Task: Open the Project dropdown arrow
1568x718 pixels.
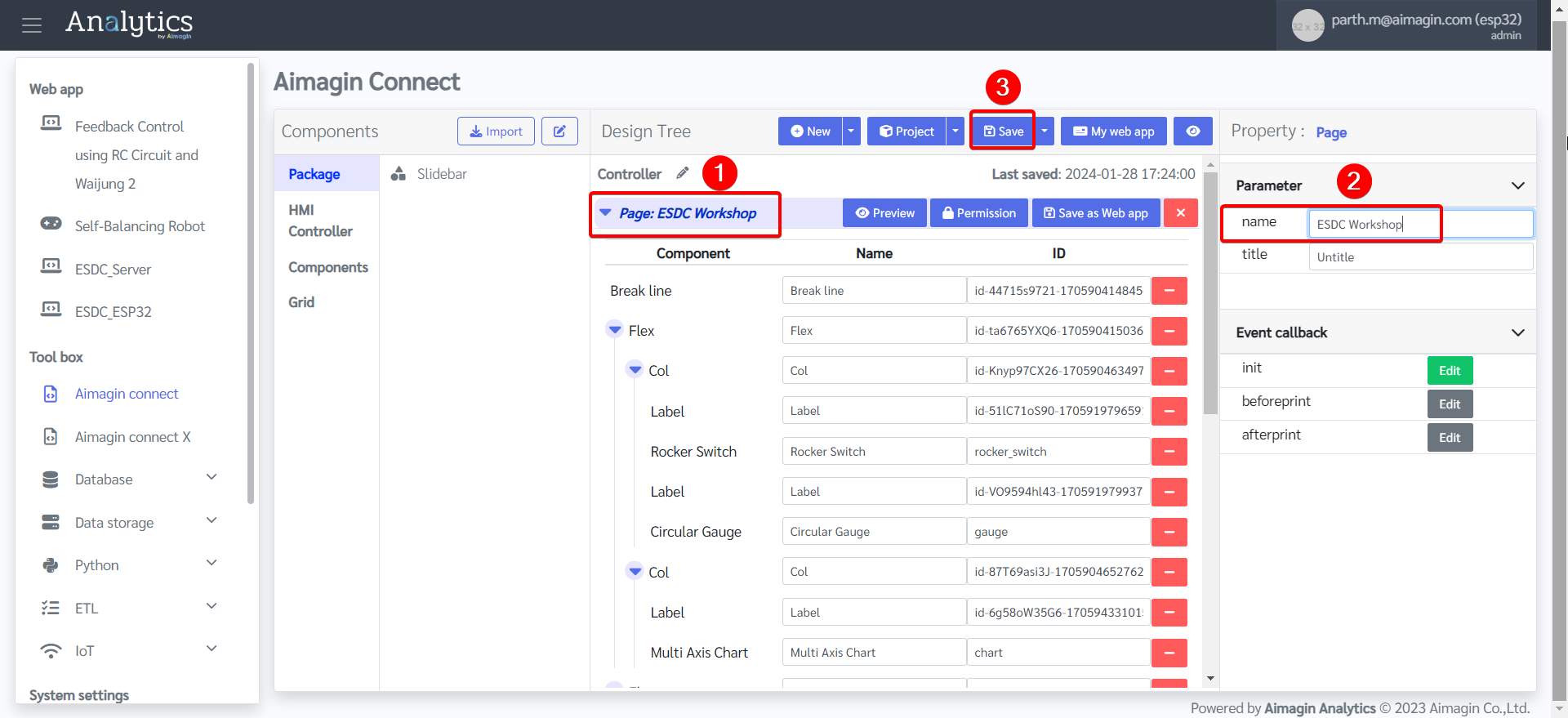Action: pos(955,132)
